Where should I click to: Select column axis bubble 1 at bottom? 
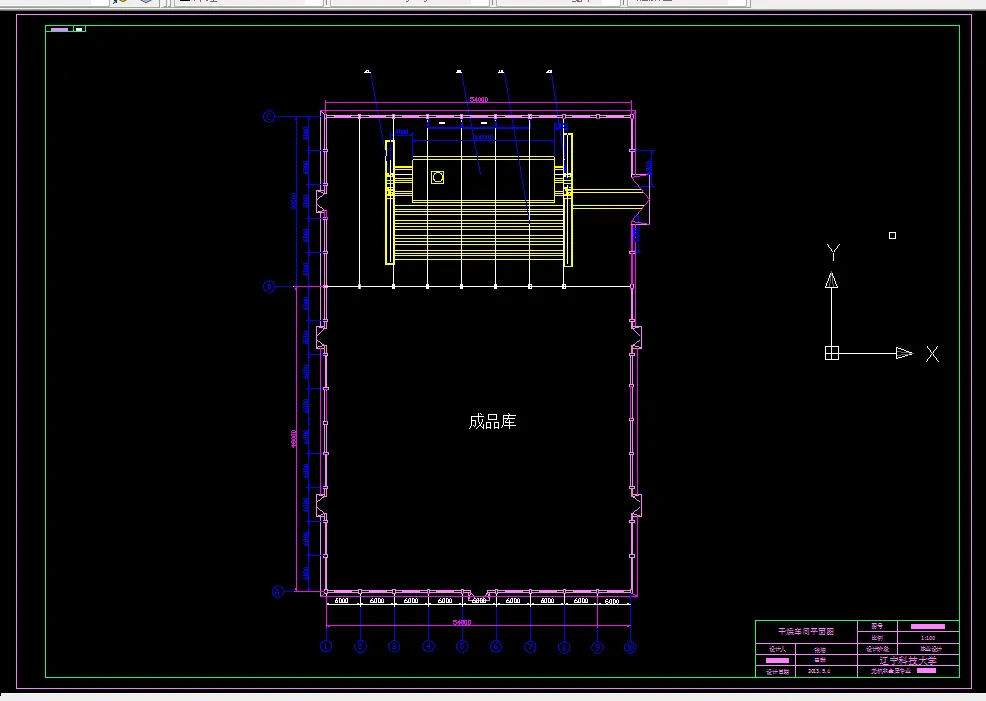click(326, 646)
